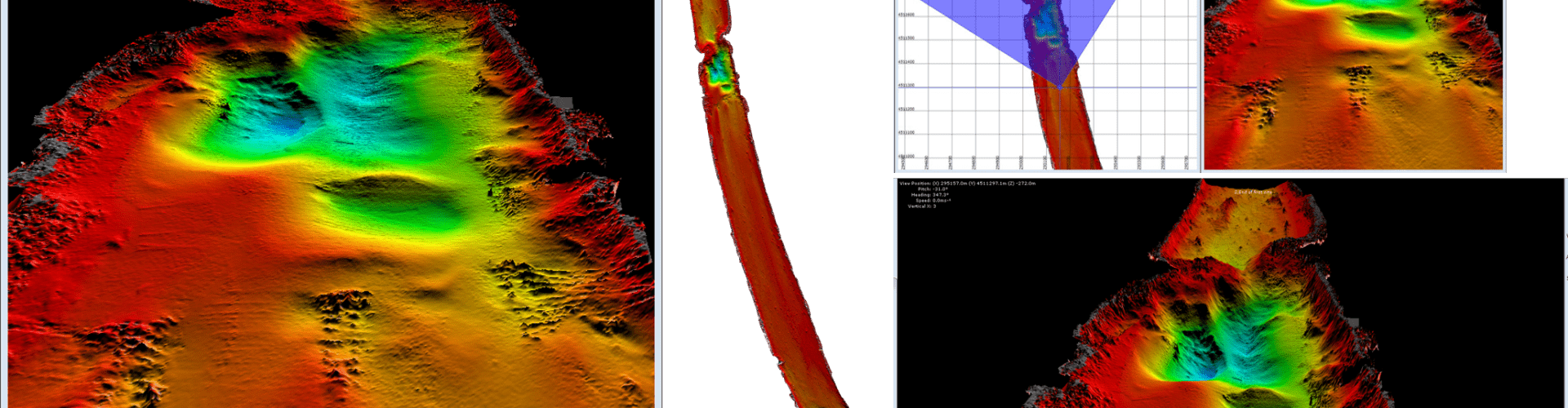Click the Vertical X: 3 readout
This screenshot has width=1568, height=408.
click(x=923, y=206)
